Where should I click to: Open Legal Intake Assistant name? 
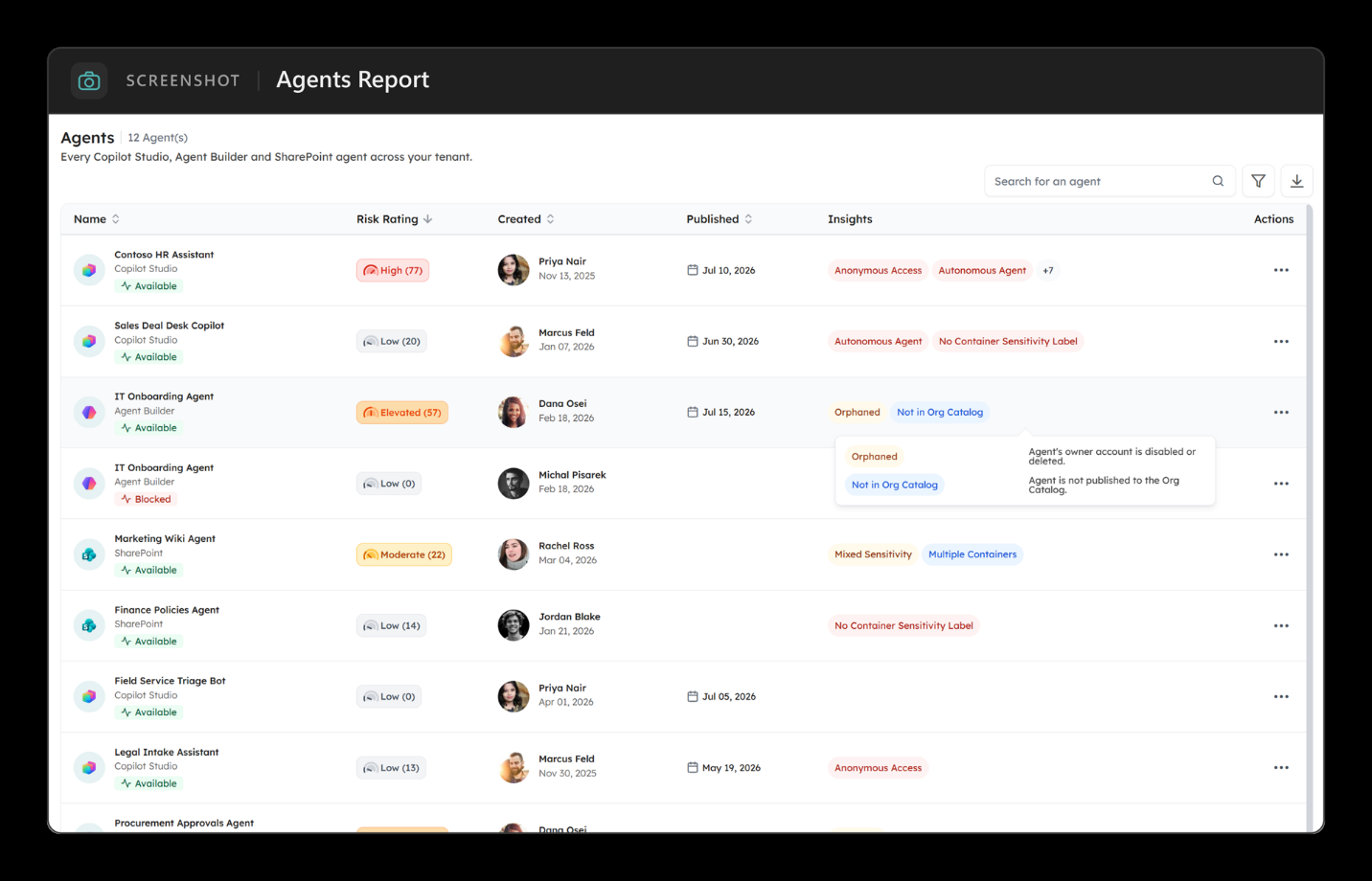pos(167,752)
